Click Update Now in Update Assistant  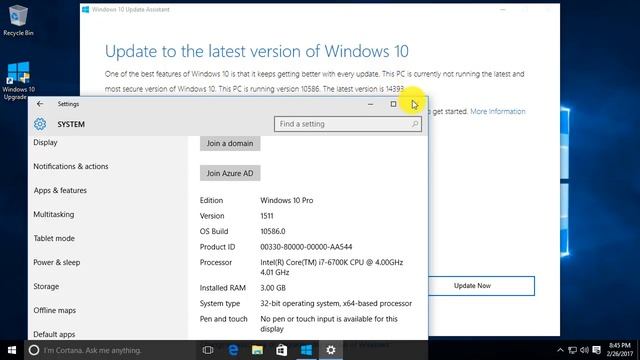pos(481,286)
